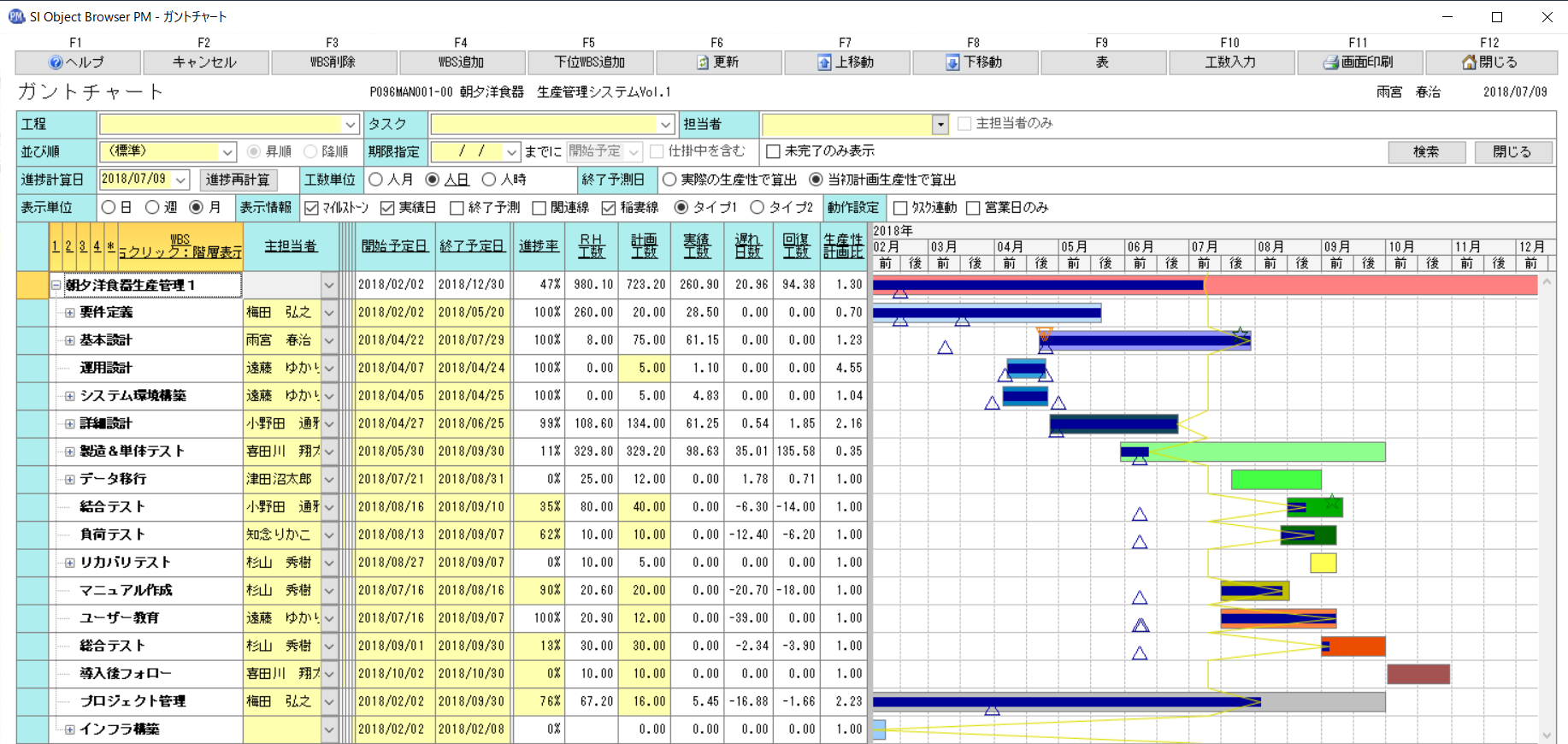
Task: Click the yellow リカバリテスト Gantt bar
Action: [1323, 563]
